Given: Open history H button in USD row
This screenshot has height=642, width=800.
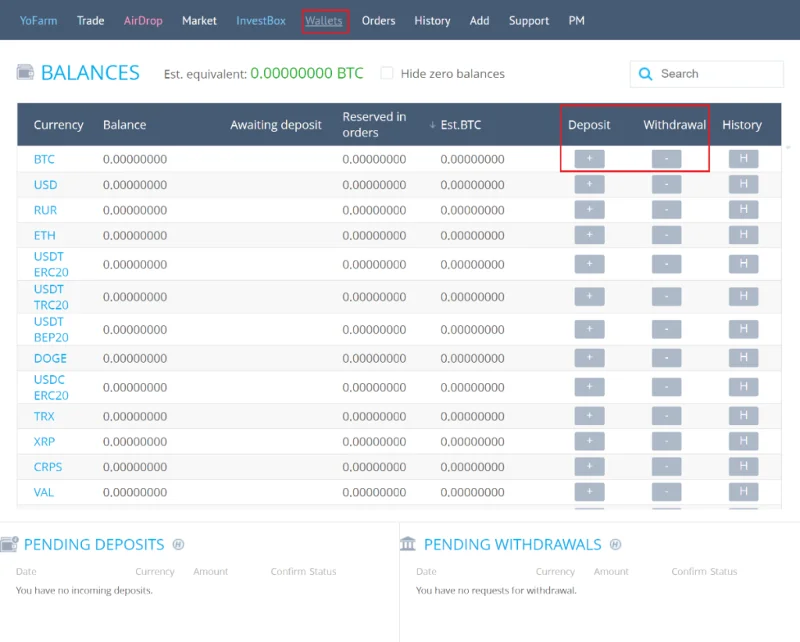Looking at the screenshot, I should point(743,184).
